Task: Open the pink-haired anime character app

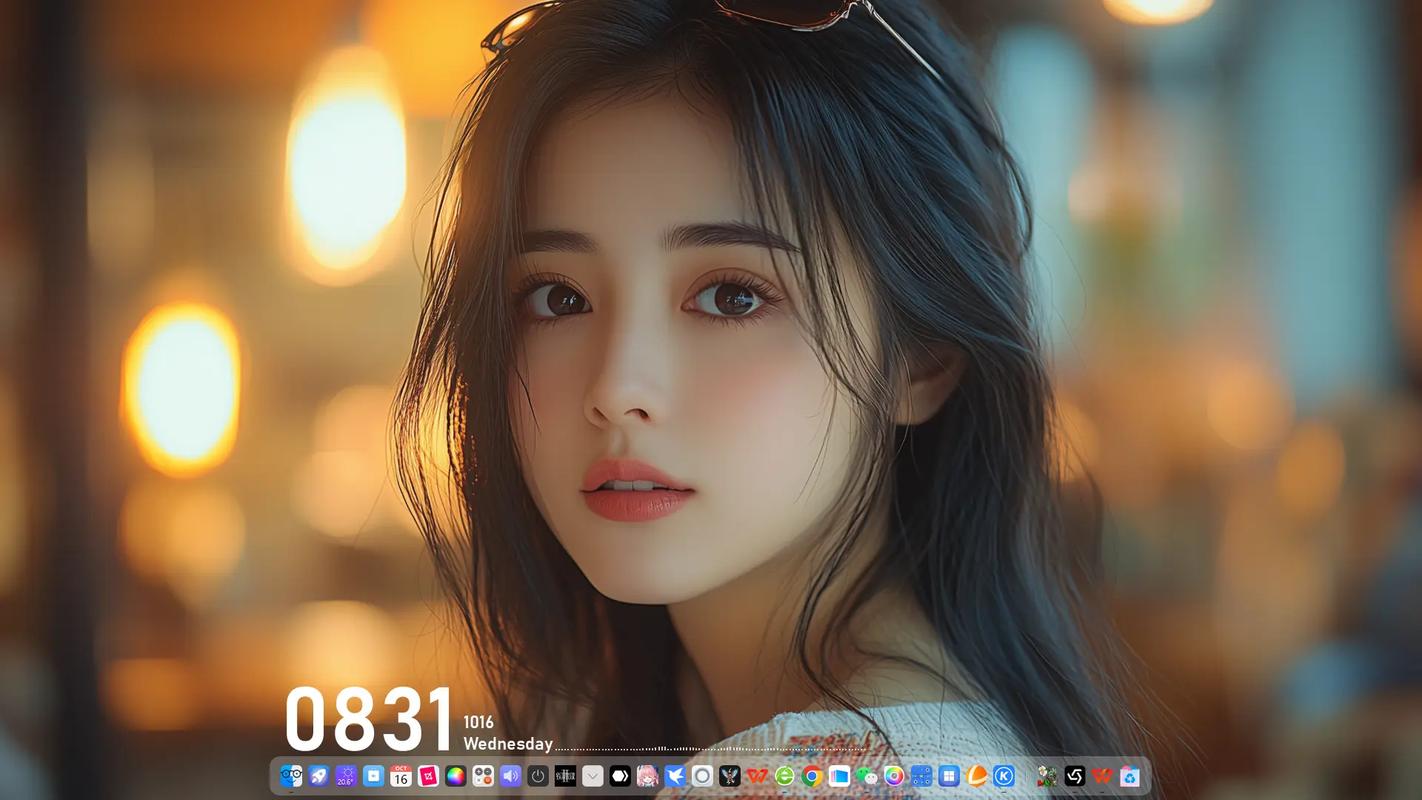Action: tap(647, 776)
